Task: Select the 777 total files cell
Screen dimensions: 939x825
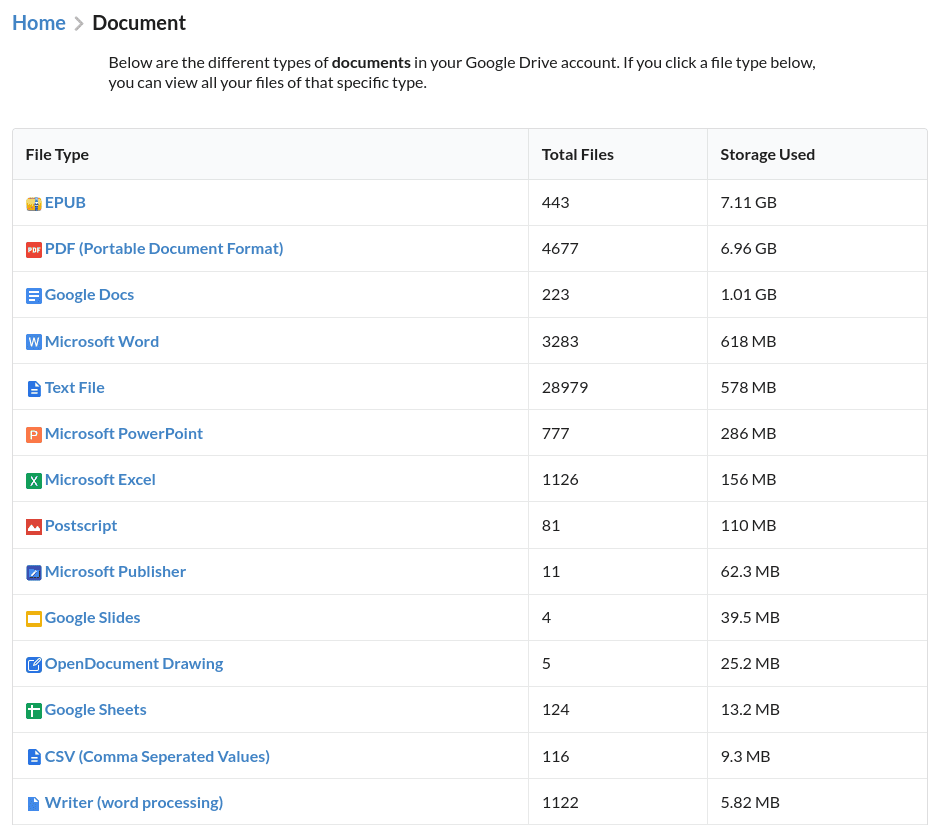Action: [x=618, y=433]
